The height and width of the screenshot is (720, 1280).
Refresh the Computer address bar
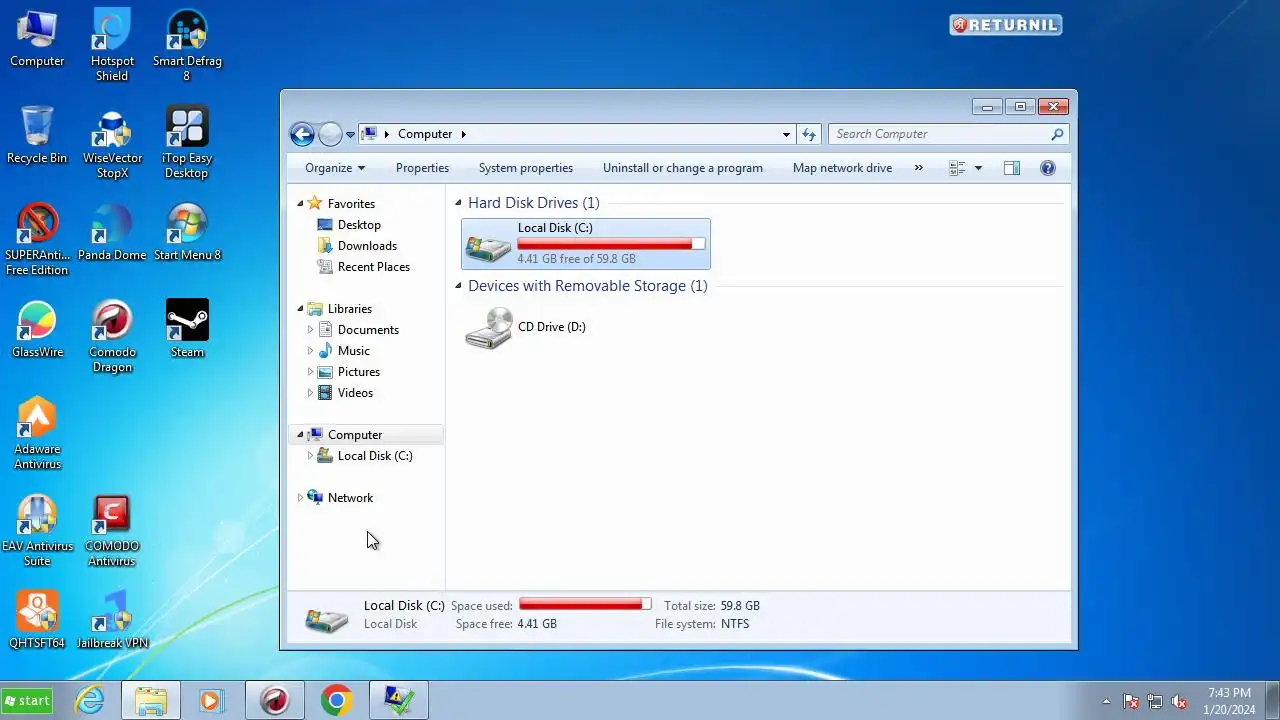click(x=809, y=134)
